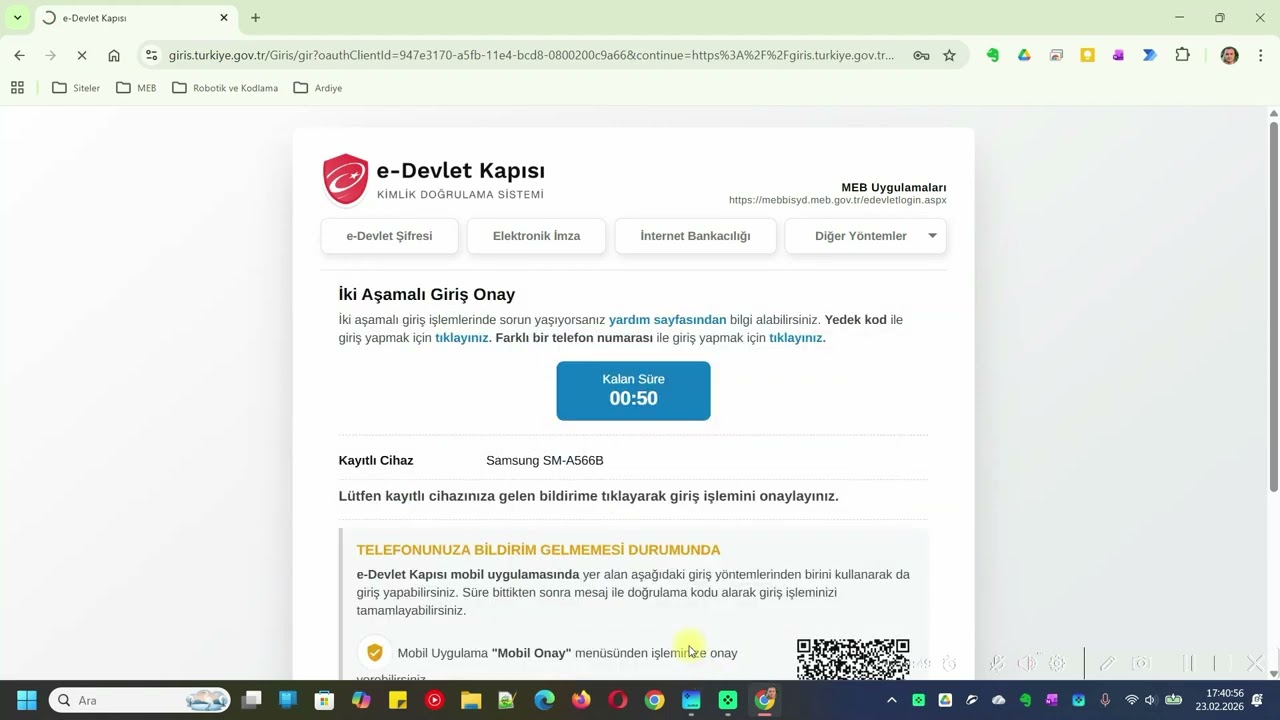The height and width of the screenshot is (720, 1280).
Task: Open File Explorer from the taskbar
Action: click(x=470, y=700)
